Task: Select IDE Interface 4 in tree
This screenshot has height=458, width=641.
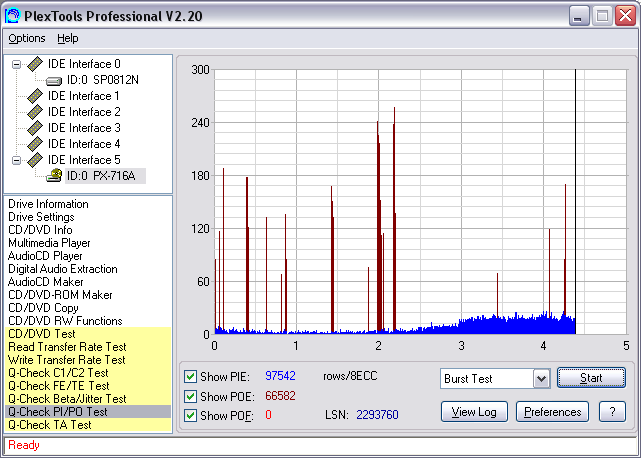Action: 84,144
